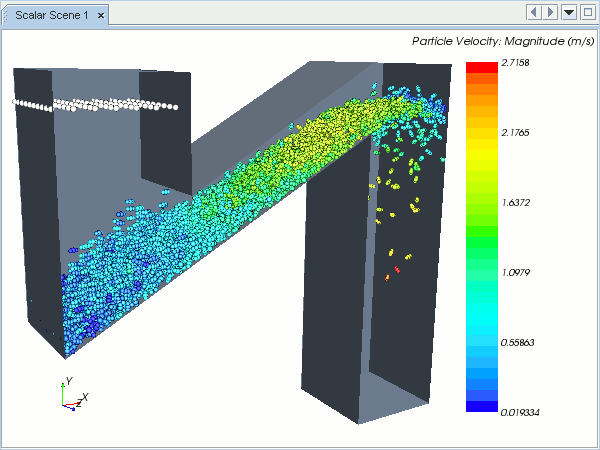Image resolution: width=600 pixels, height=450 pixels.
Task: Select the white particle injector row
Action: pos(95,104)
